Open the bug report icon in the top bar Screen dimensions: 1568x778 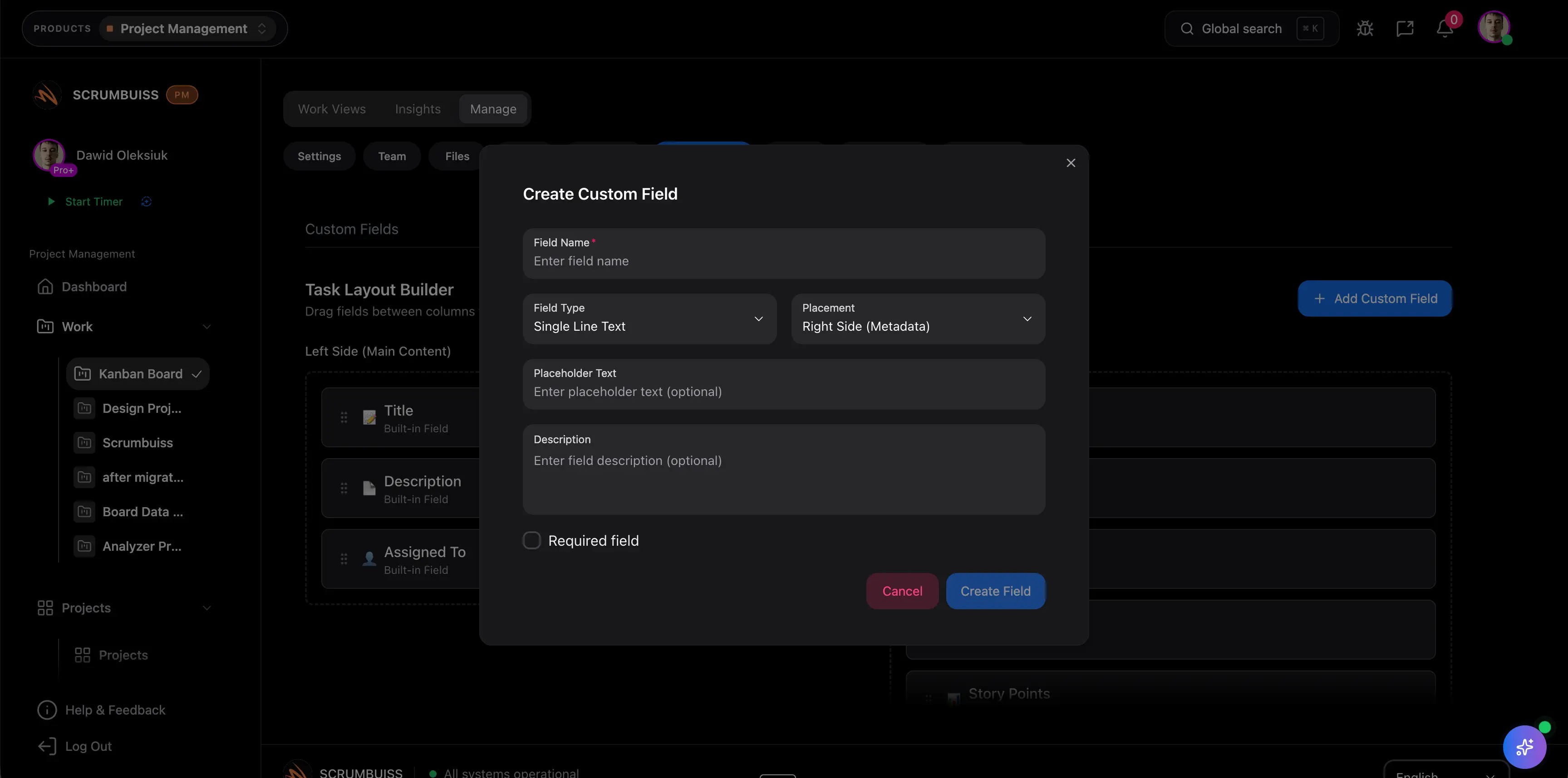(1365, 28)
